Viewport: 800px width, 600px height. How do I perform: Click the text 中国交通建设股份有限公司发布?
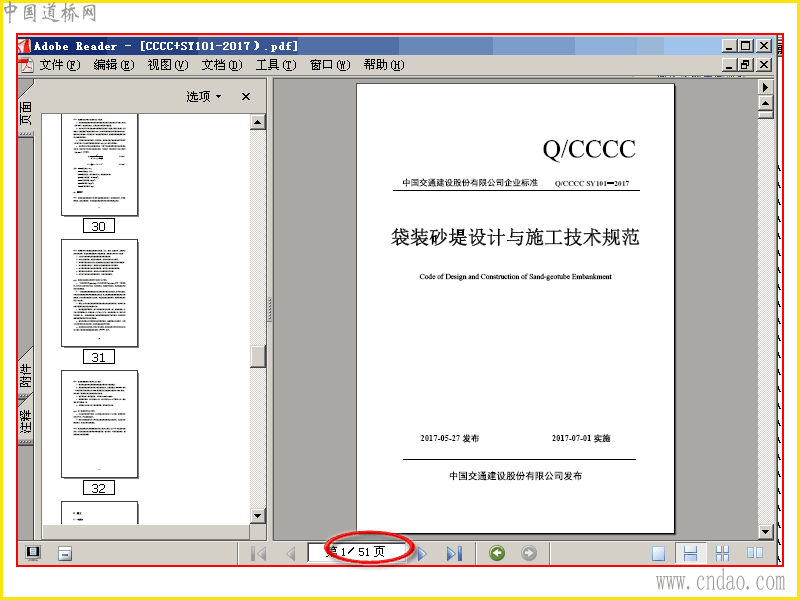515,476
